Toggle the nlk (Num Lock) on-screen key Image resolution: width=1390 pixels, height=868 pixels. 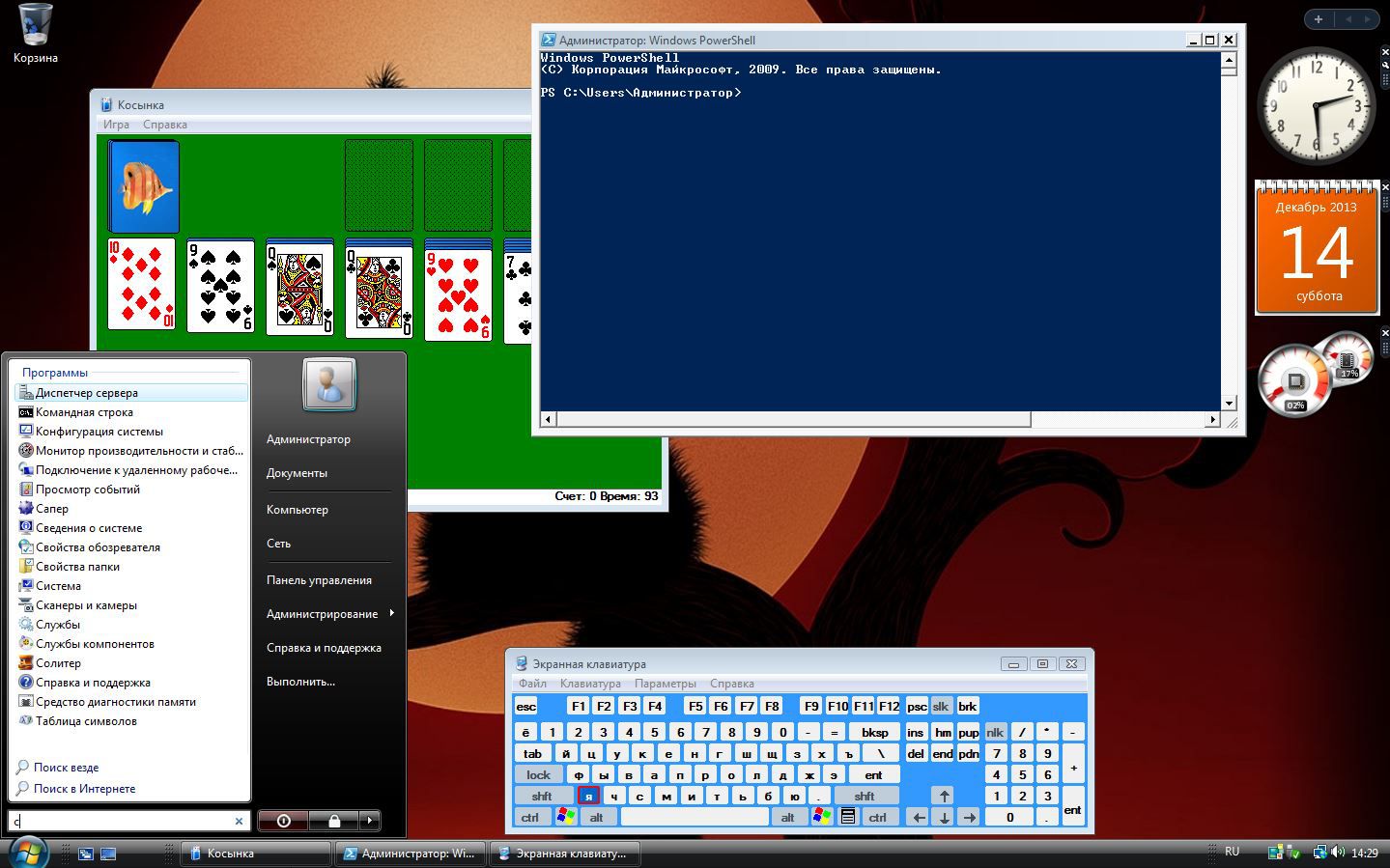(x=995, y=732)
